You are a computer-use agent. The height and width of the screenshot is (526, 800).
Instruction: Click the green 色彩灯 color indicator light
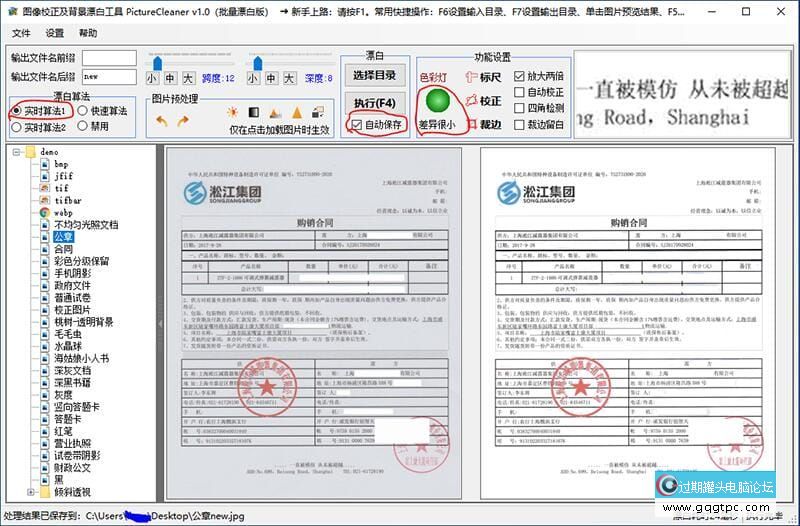point(438,101)
